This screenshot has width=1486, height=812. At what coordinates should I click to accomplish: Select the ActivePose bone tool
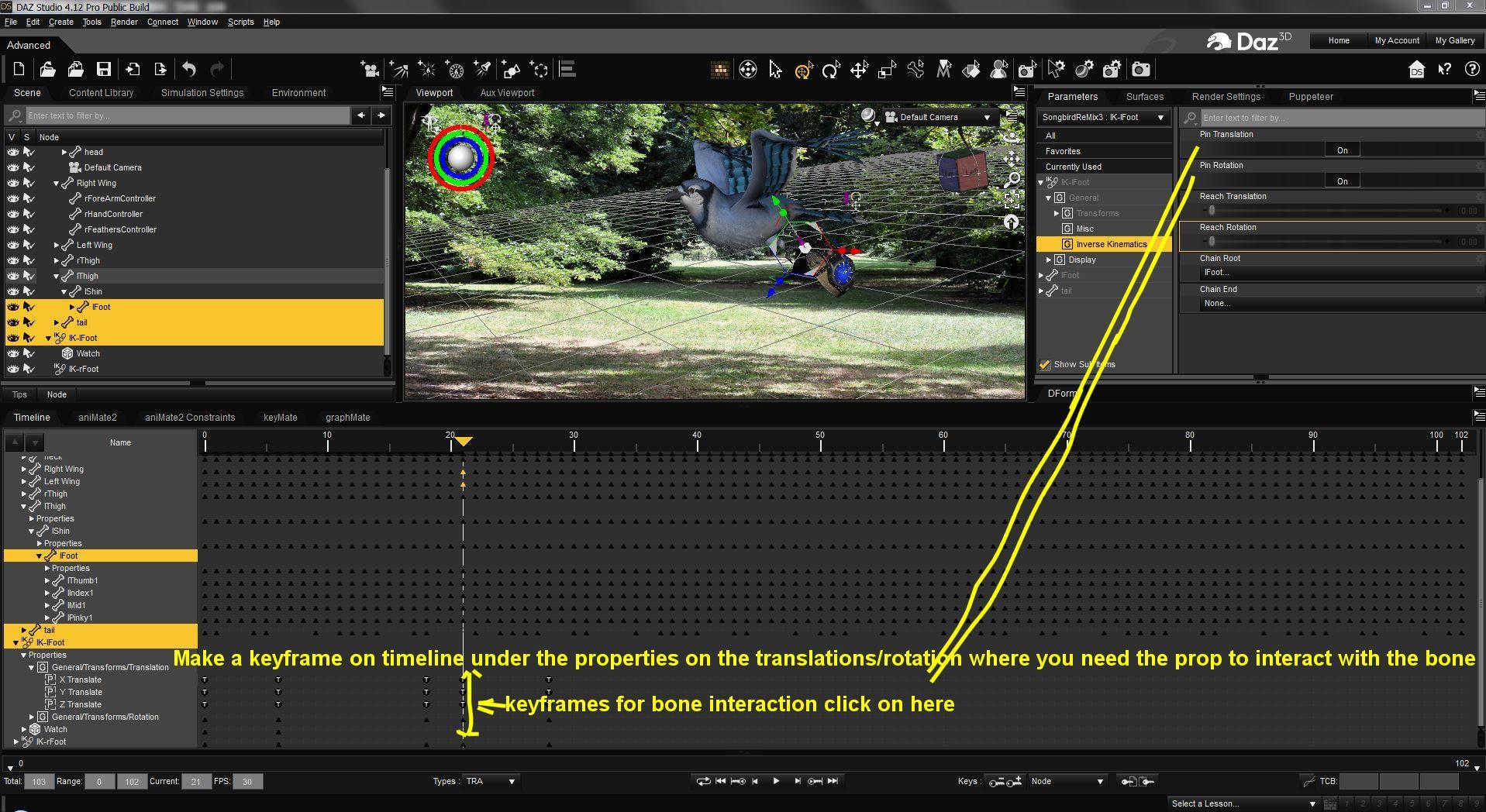point(915,70)
